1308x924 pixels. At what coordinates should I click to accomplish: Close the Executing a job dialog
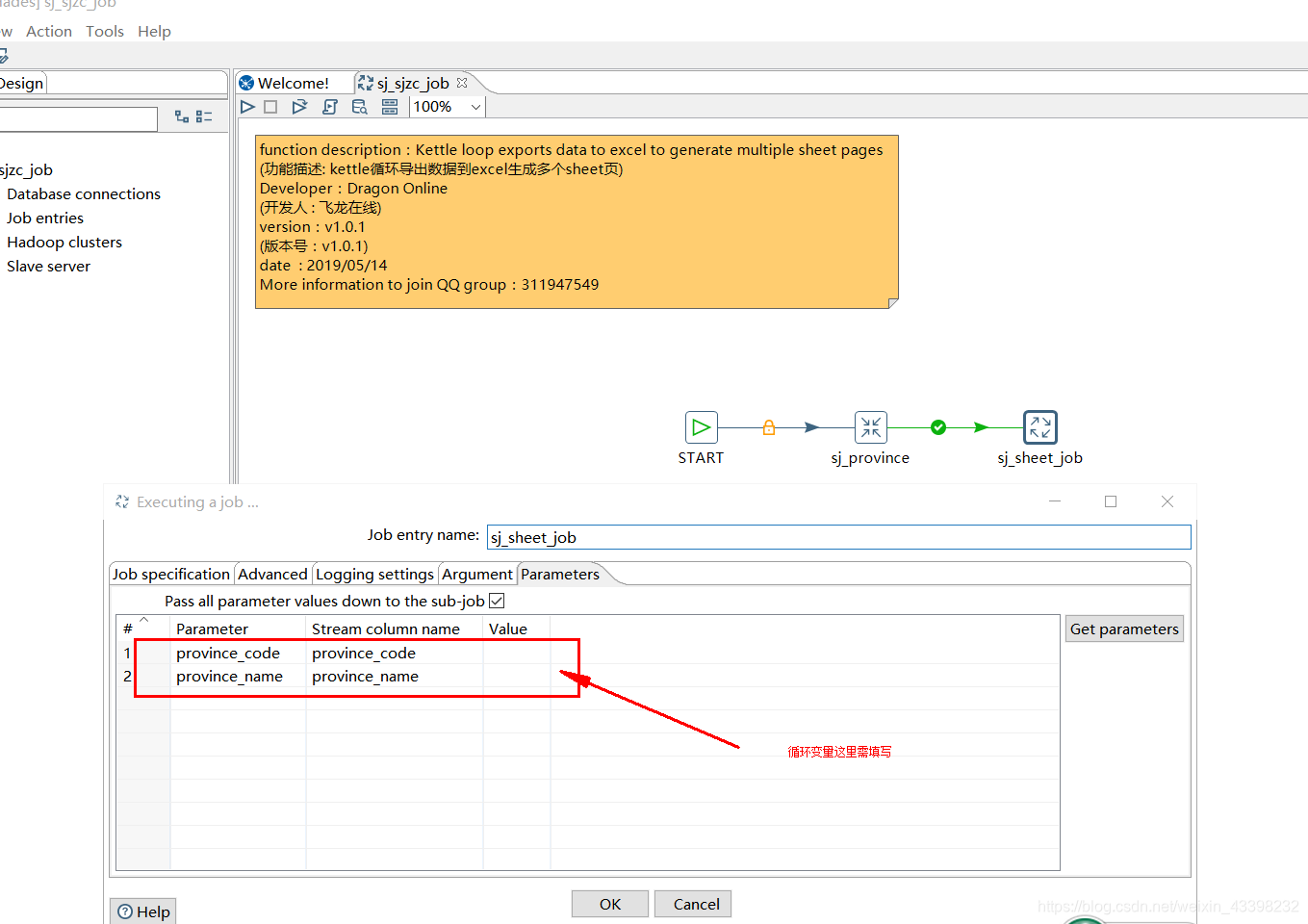point(1167,501)
